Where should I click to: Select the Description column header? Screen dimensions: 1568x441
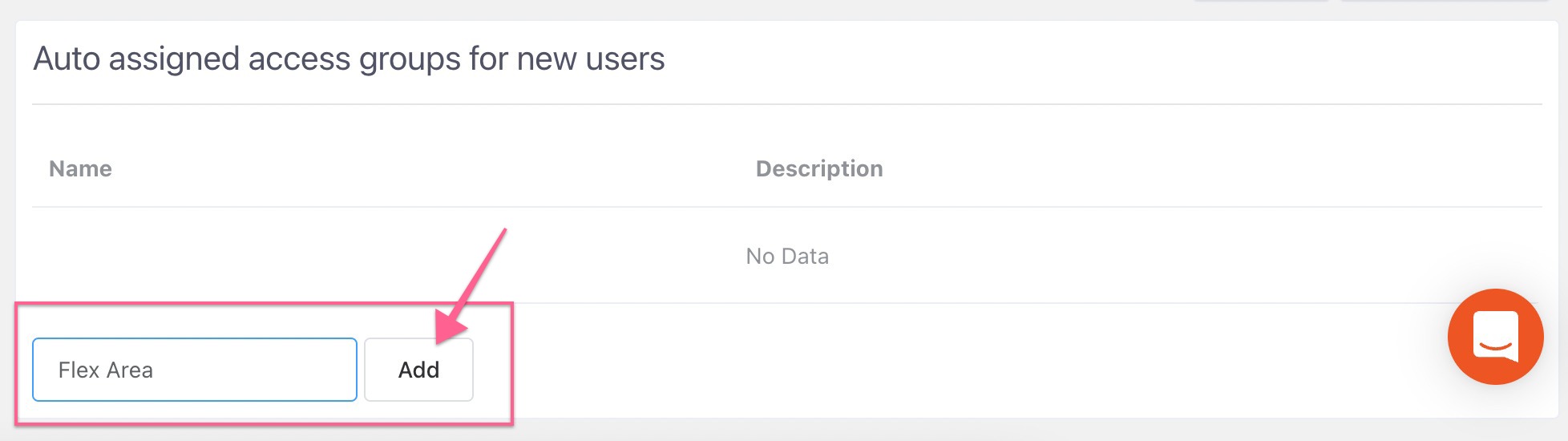pyautogui.click(x=819, y=168)
